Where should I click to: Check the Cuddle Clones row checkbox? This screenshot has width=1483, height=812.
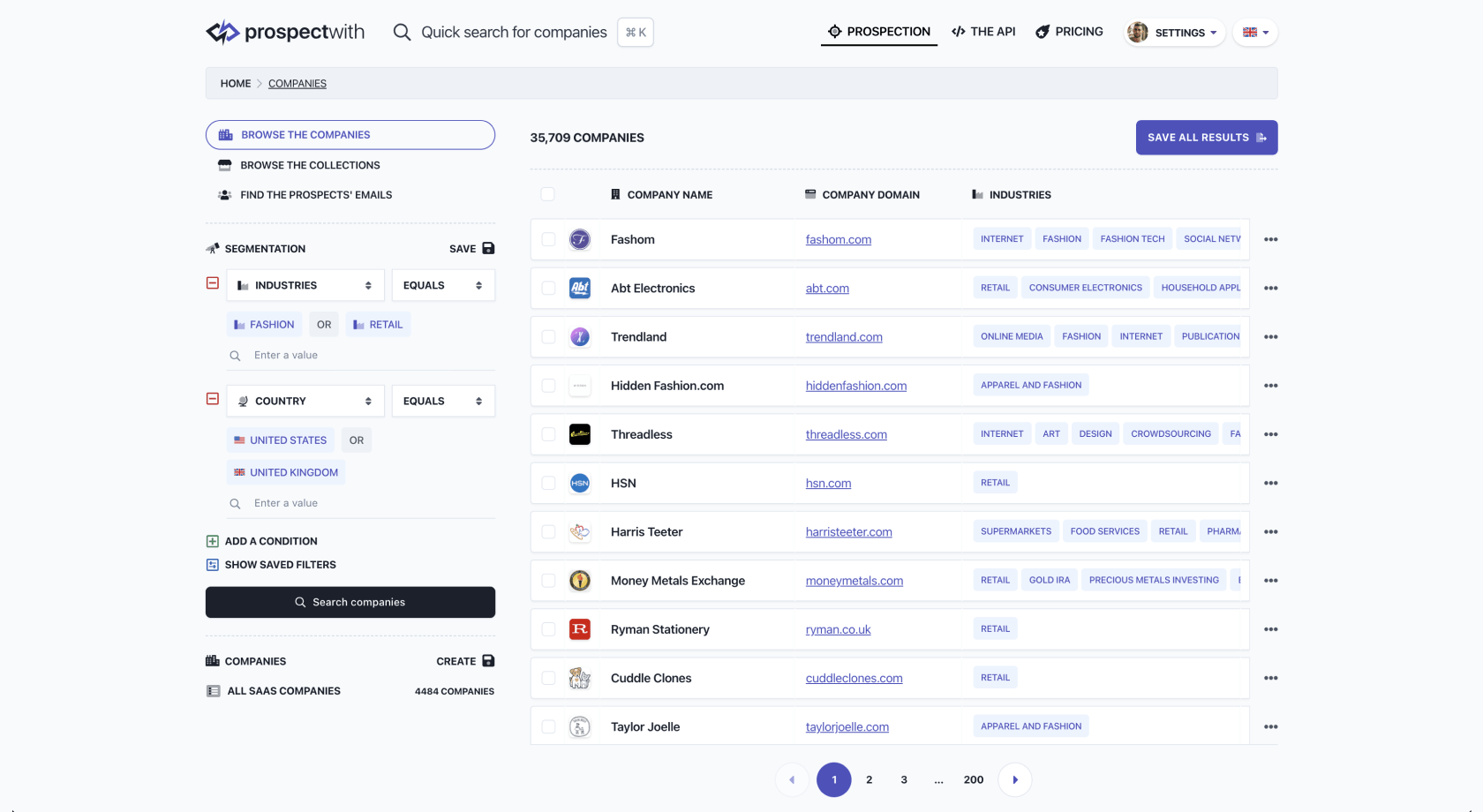[548, 678]
